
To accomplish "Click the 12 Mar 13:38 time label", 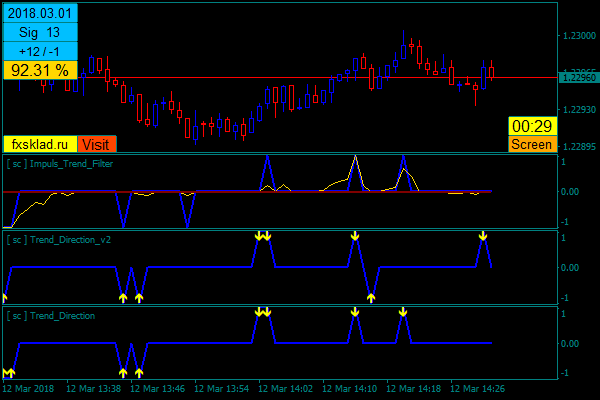I will coord(94,389).
